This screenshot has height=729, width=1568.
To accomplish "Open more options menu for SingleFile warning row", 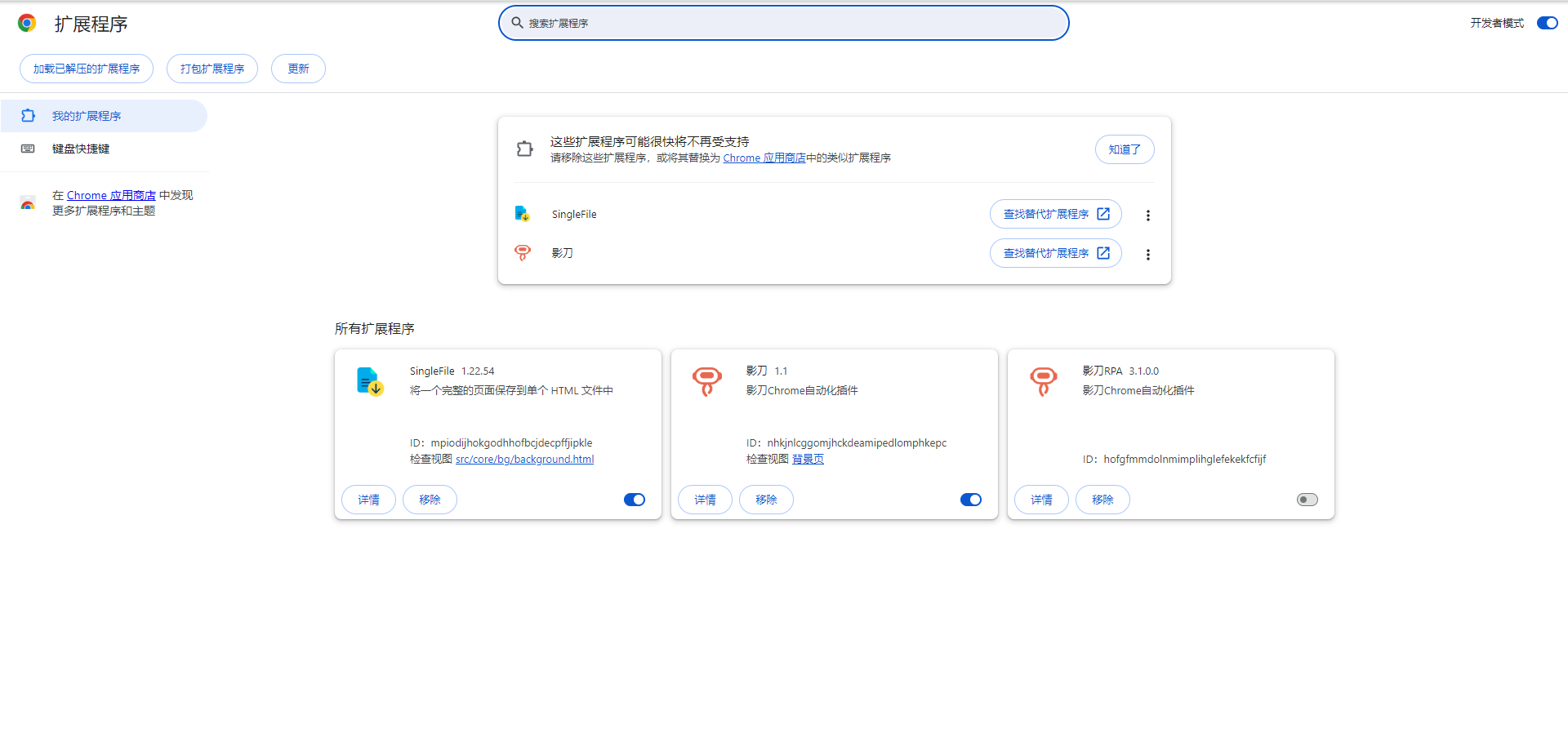I will (1147, 216).
